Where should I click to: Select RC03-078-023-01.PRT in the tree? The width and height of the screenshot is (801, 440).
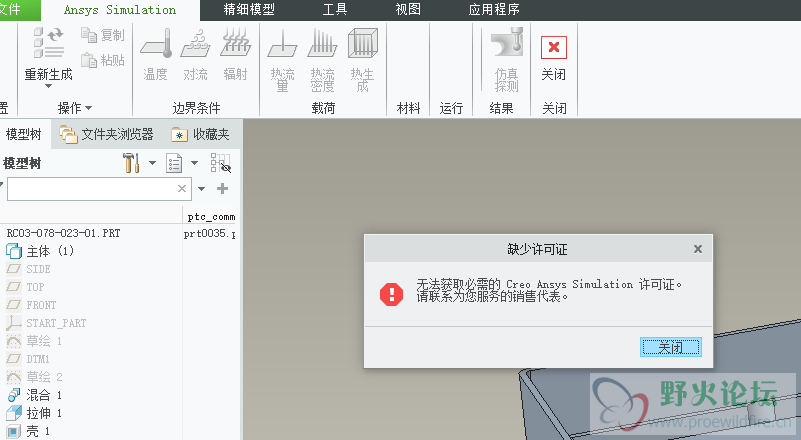[x=63, y=234]
